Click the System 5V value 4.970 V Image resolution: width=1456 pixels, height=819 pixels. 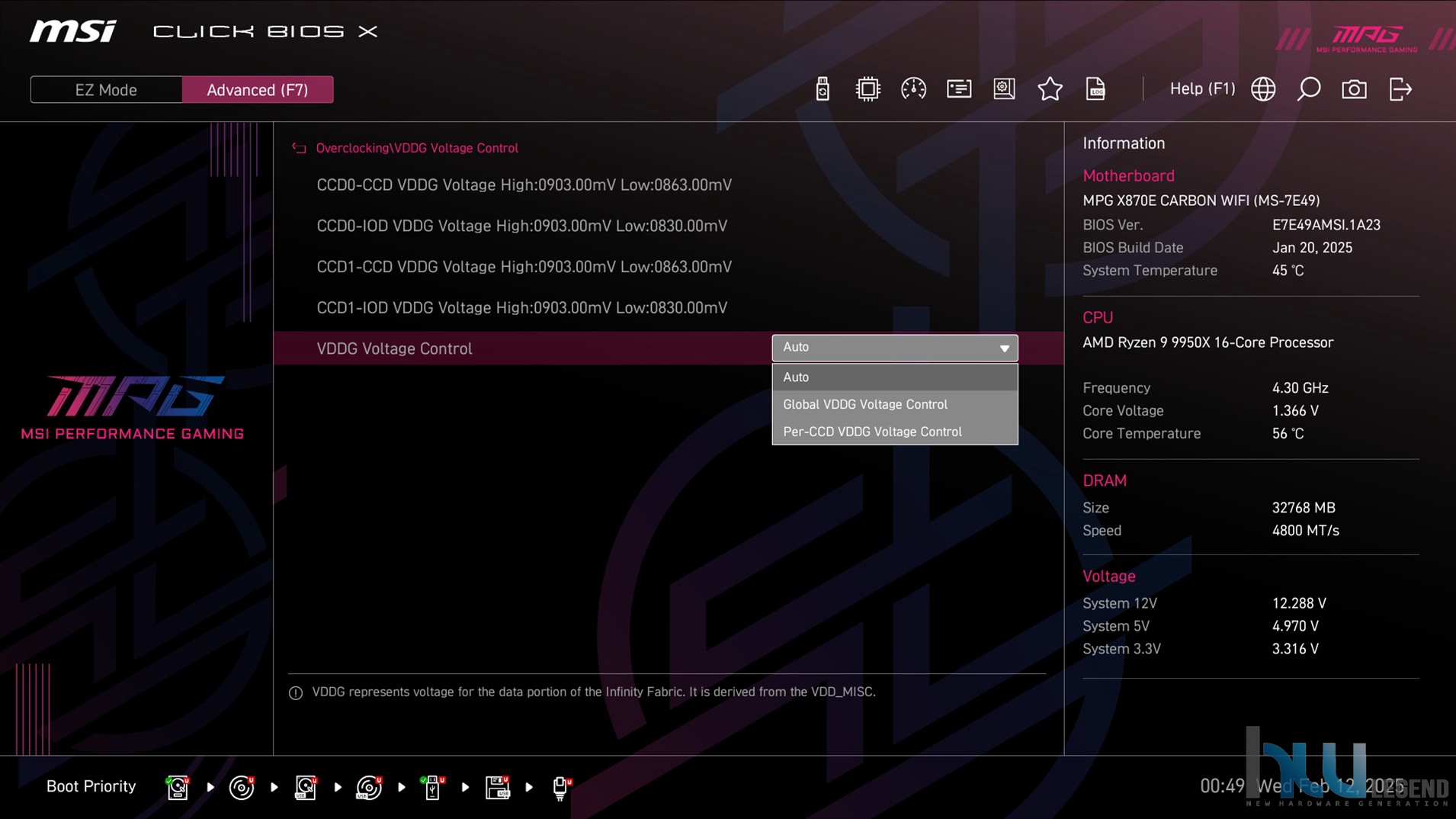tap(1295, 626)
